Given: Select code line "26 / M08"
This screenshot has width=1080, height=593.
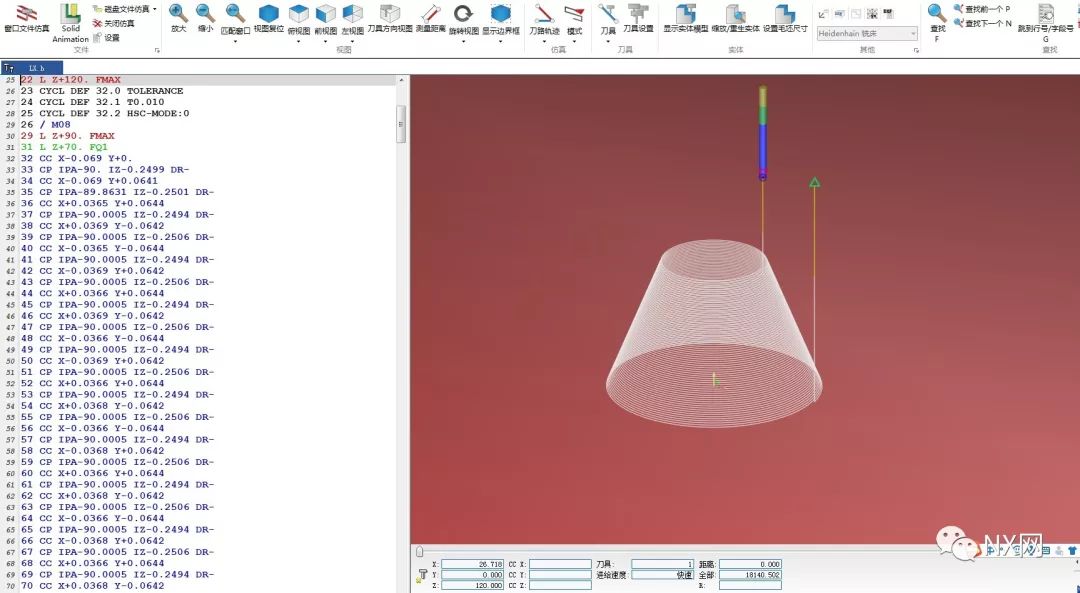Looking at the screenshot, I should [x=45, y=125].
